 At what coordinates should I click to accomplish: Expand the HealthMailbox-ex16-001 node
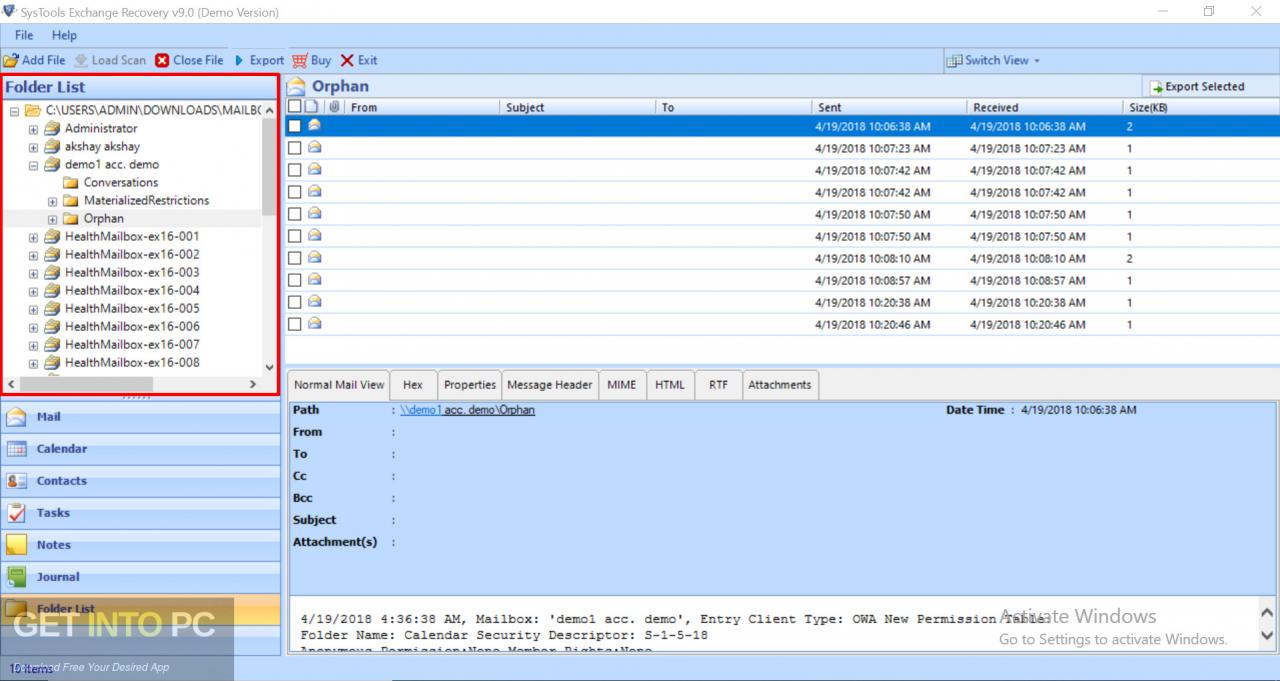[x=33, y=237]
